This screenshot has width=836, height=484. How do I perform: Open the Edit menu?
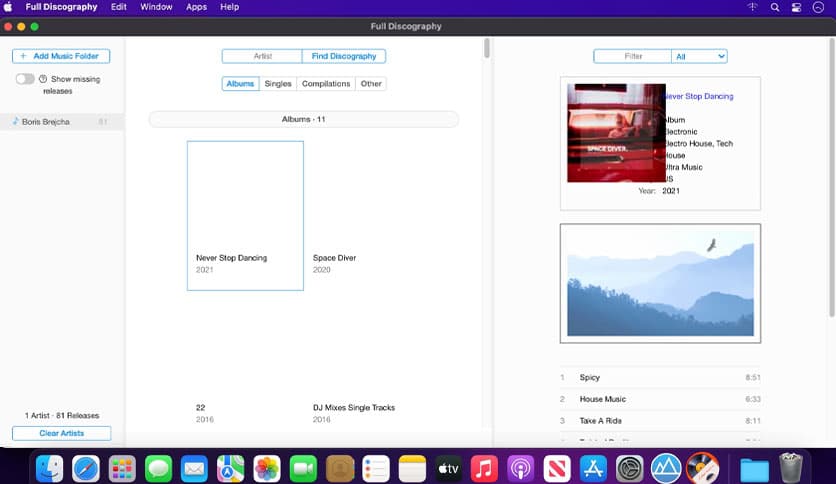click(119, 7)
